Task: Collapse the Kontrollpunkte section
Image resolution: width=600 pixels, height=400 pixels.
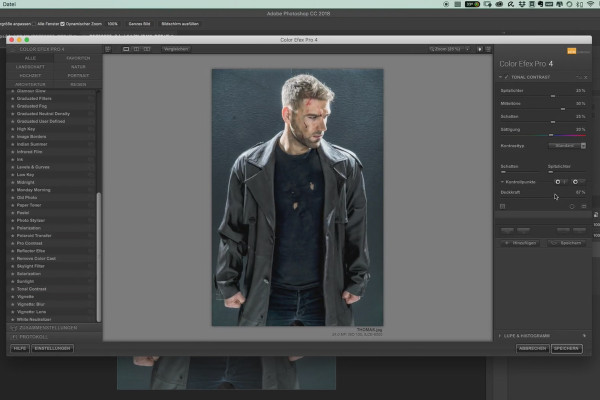Action: coord(502,182)
